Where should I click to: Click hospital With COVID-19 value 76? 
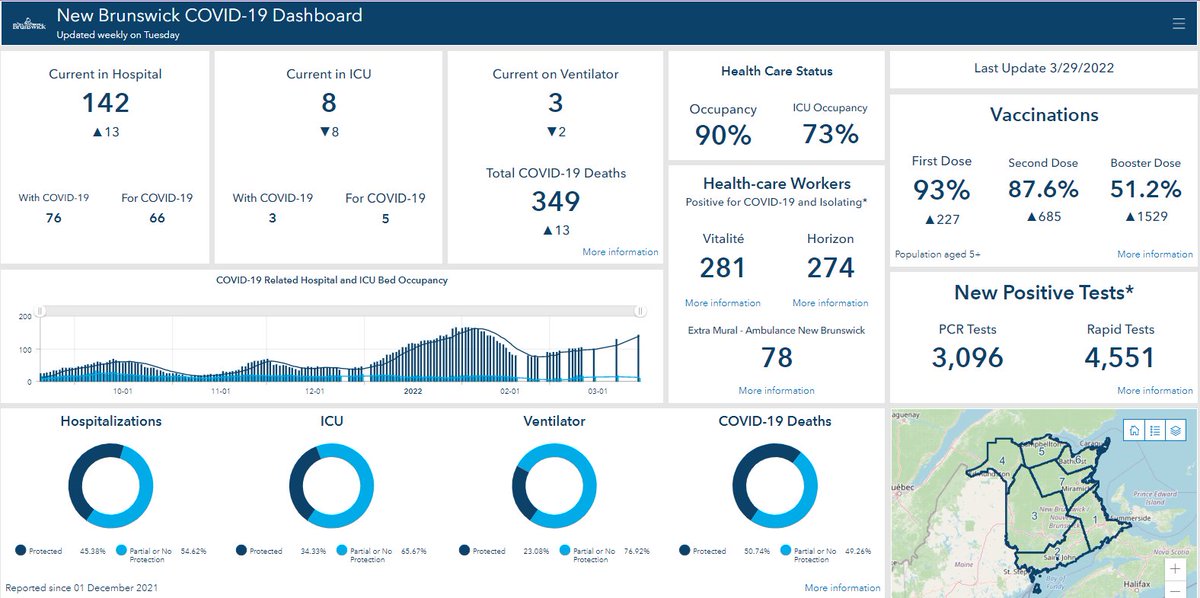pyautogui.click(x=54, y=218)
